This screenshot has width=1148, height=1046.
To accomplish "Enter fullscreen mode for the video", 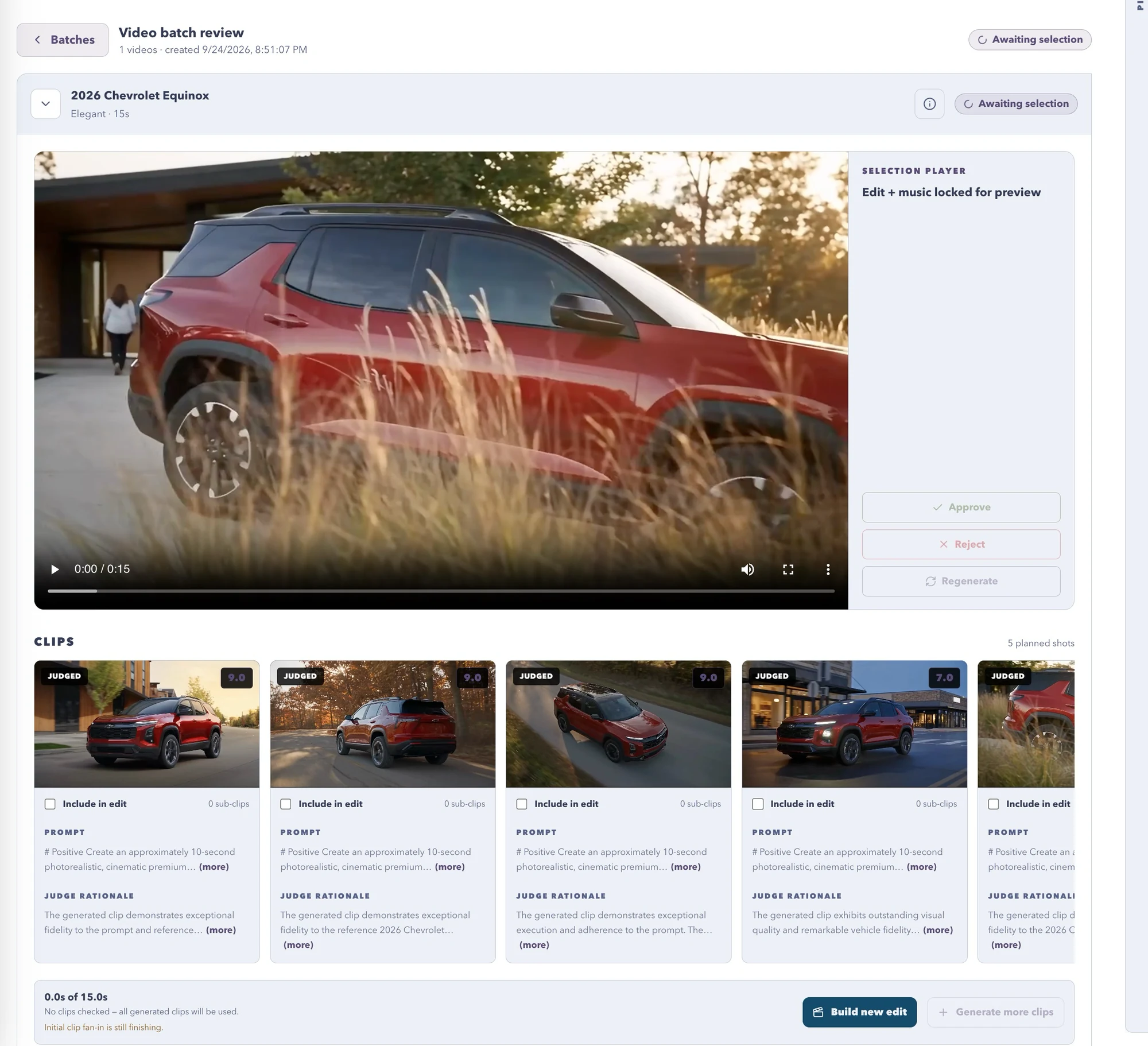I will point(788,569).
